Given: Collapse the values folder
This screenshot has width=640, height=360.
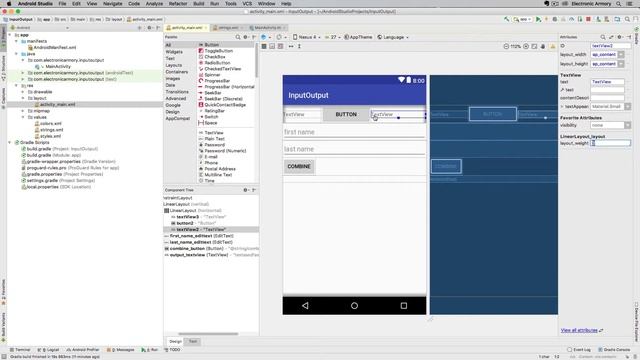Looking at the screenshot, I should pyautogui.click(x=23, y=117).
